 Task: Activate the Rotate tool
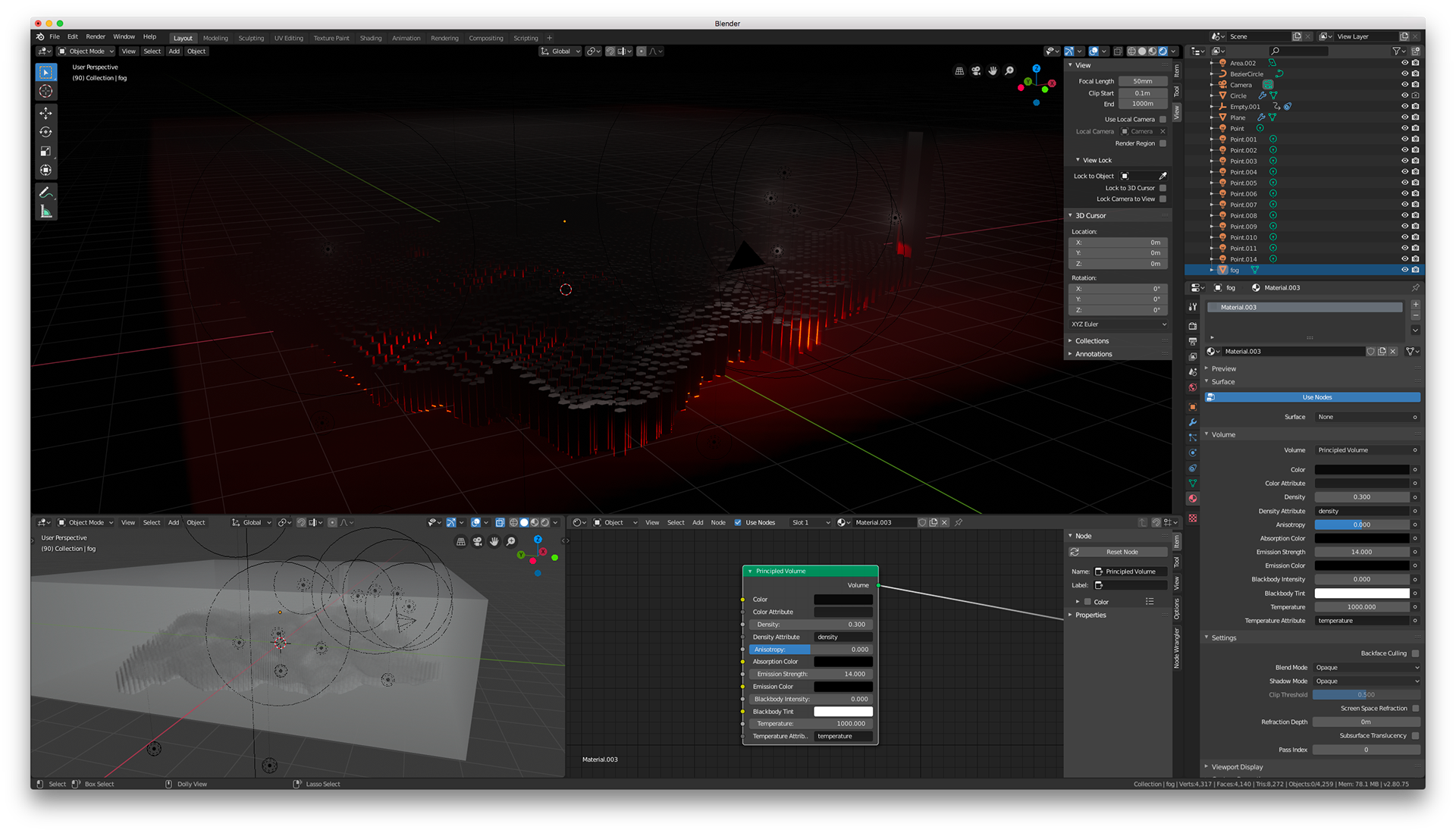click(46, 132)
